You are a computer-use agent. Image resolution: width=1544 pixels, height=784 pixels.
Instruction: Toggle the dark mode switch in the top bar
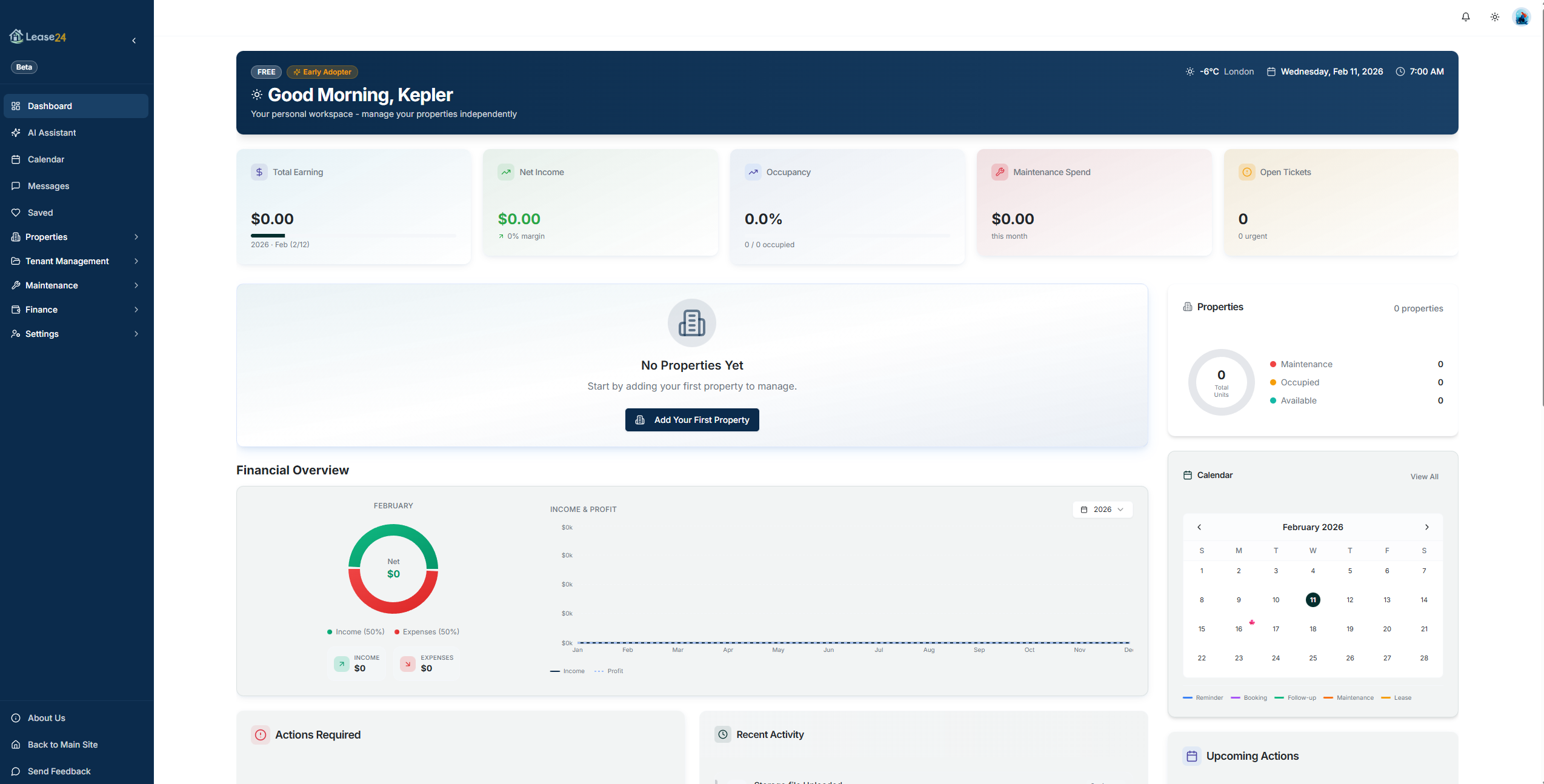[x=1494, y=16]
